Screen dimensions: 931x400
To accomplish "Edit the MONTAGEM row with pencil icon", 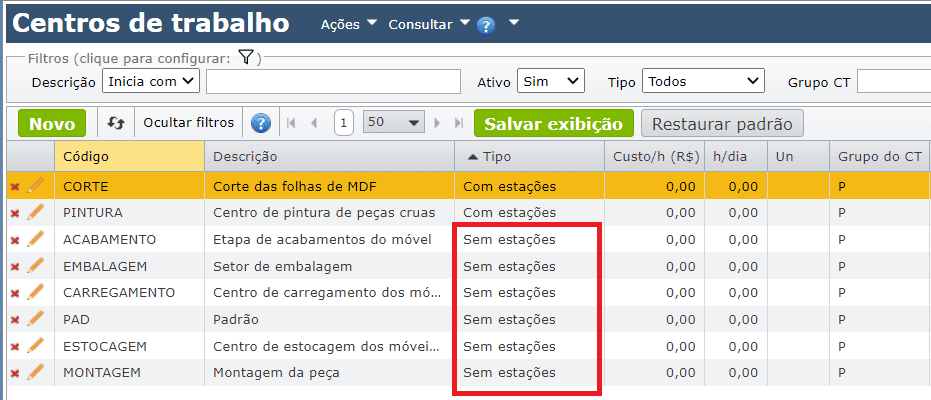I will [36, 372].
